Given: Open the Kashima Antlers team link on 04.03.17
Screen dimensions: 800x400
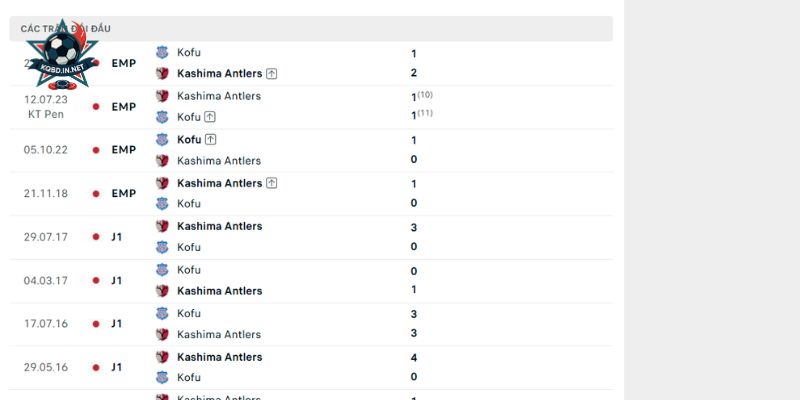Looking at the screenshot, I should point(219,291).
